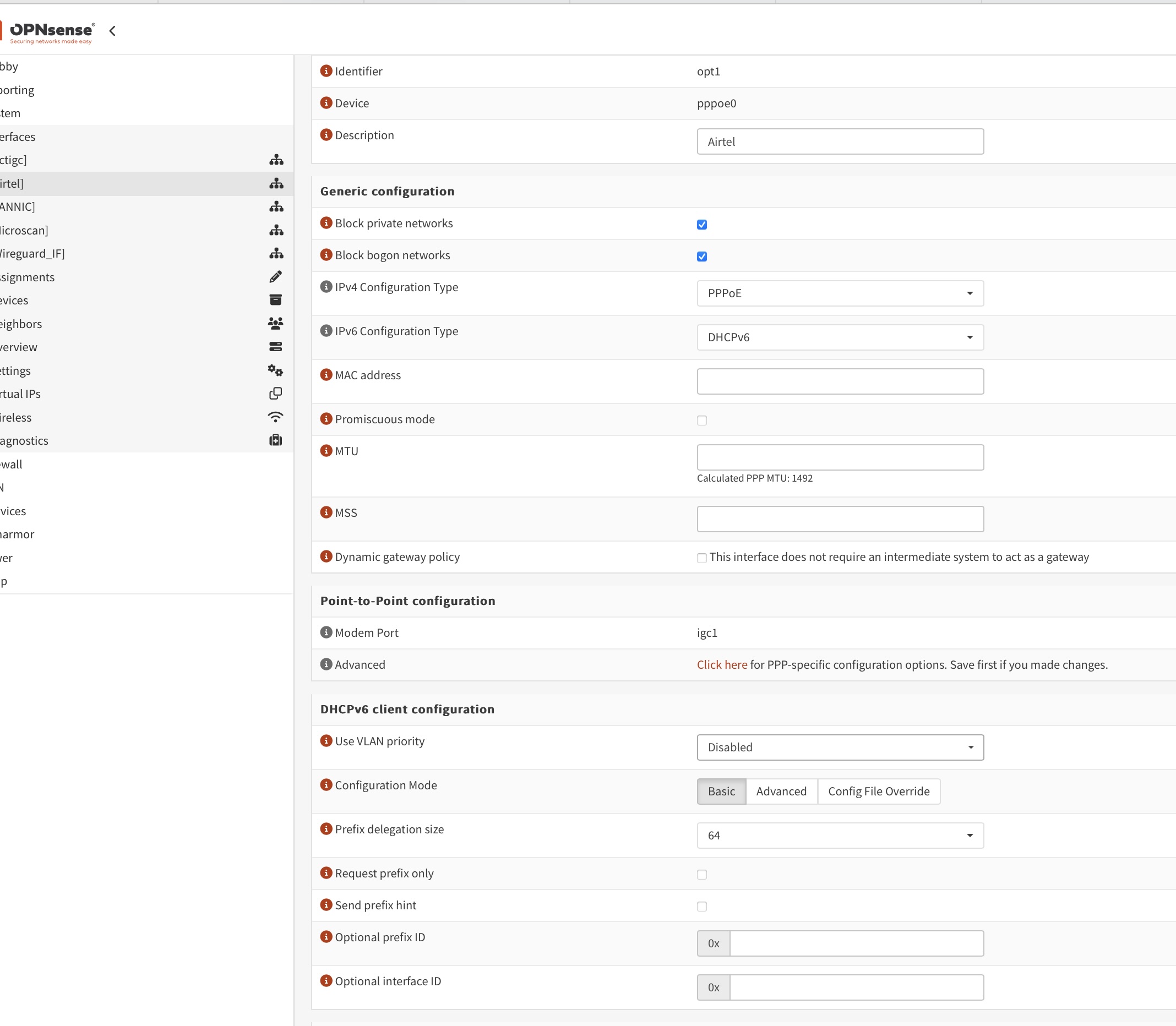Enable Request prefix only checkbox
1176x1026 pixels.
pos(702,874)
